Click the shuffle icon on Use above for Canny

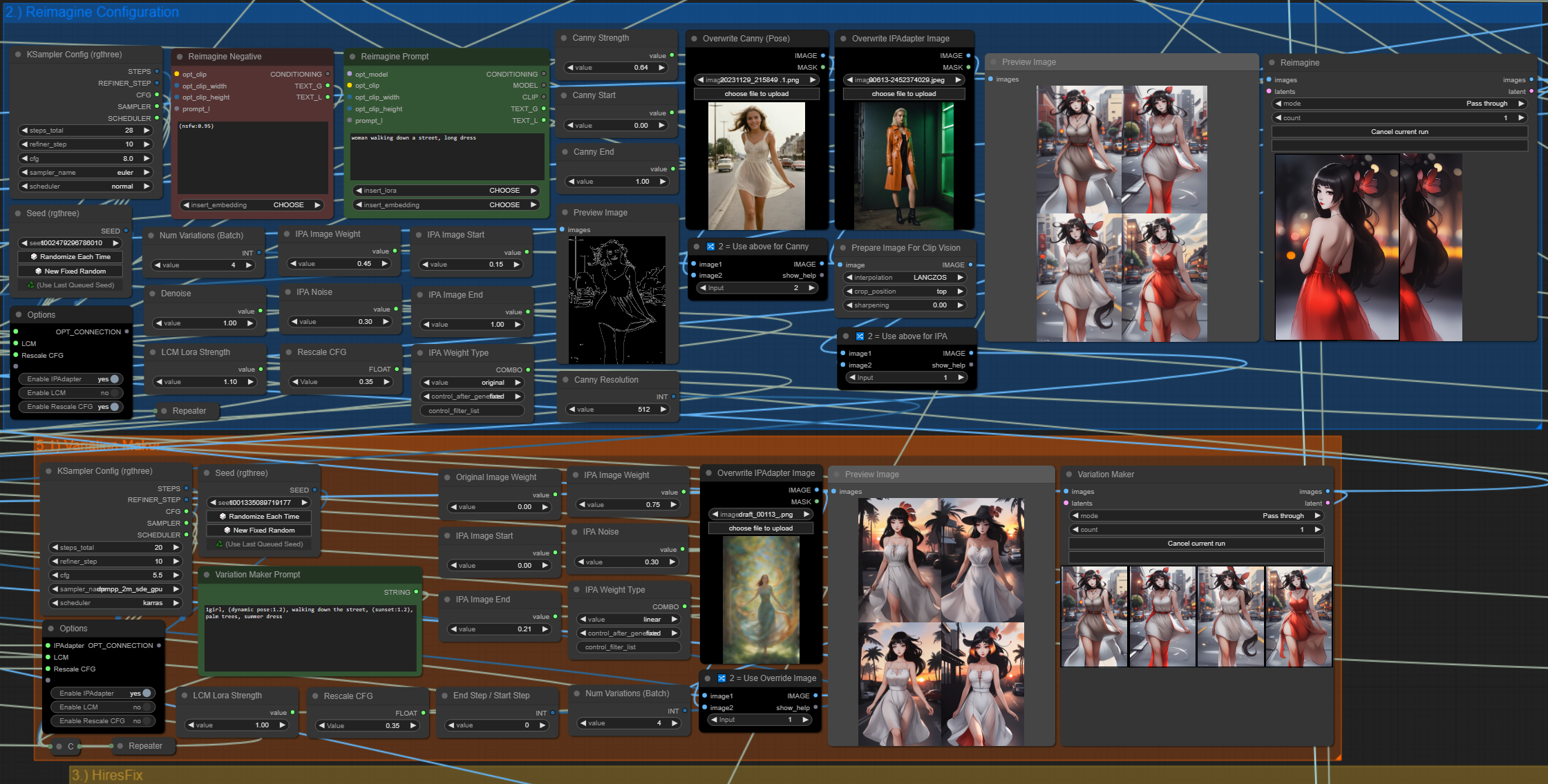point(710,247)
